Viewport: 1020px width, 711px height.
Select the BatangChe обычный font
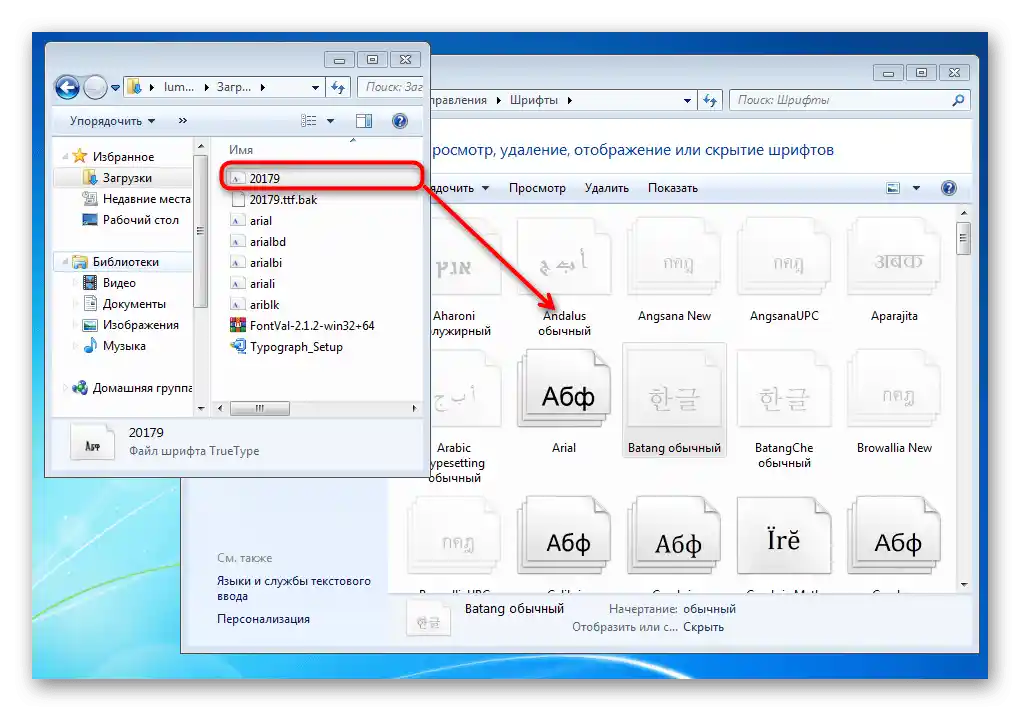pos(784,409)
